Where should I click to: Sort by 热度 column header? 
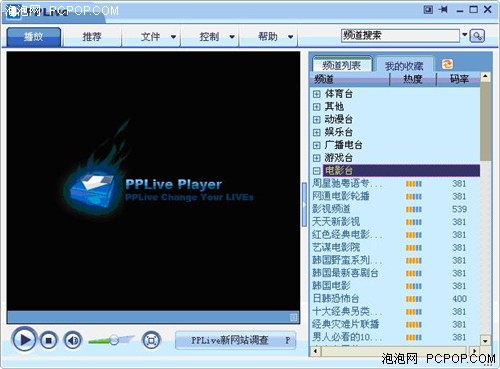coord(413,79)
